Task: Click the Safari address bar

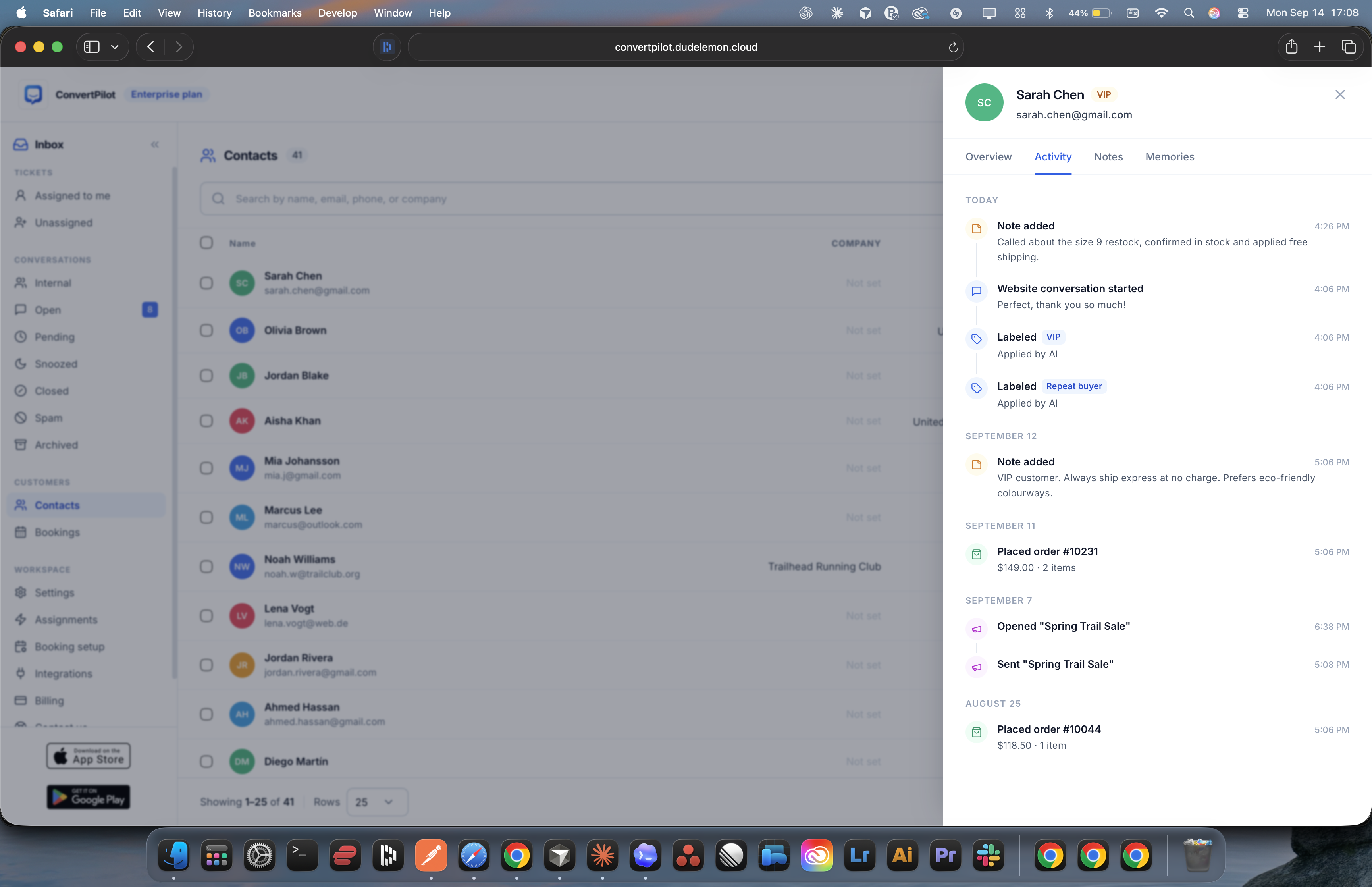Action: (686, 47)
